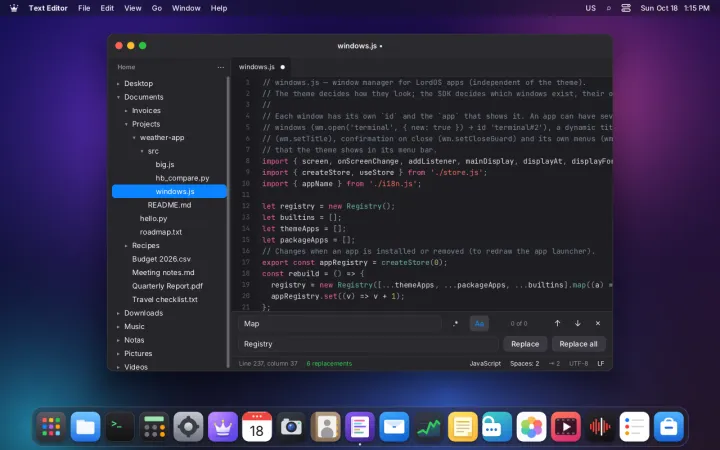720x450 pixels.
Task: Open Quarterly Report.pdf file
Action: coord(169,286)
